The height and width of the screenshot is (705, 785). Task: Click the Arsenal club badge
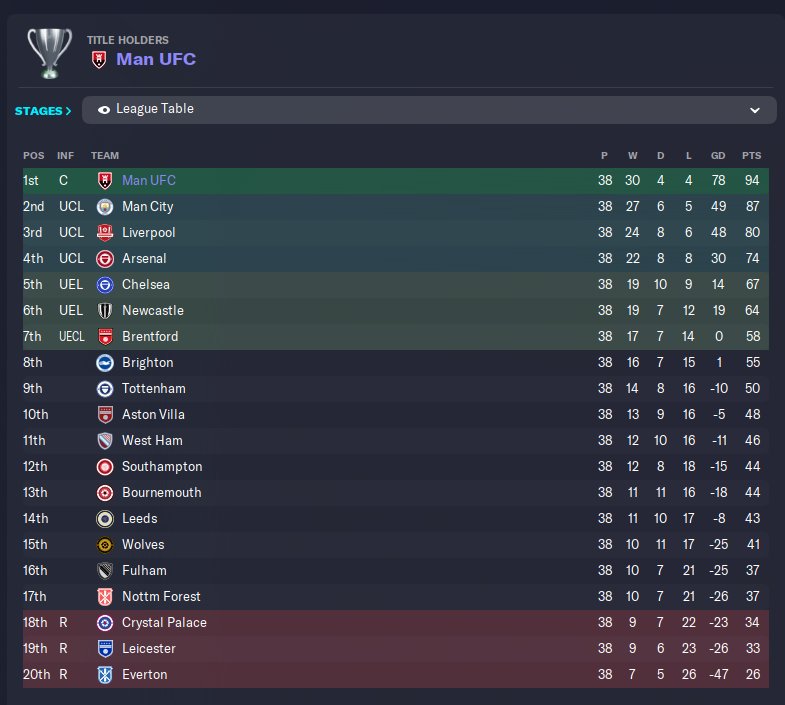click(x=105, y=259)
